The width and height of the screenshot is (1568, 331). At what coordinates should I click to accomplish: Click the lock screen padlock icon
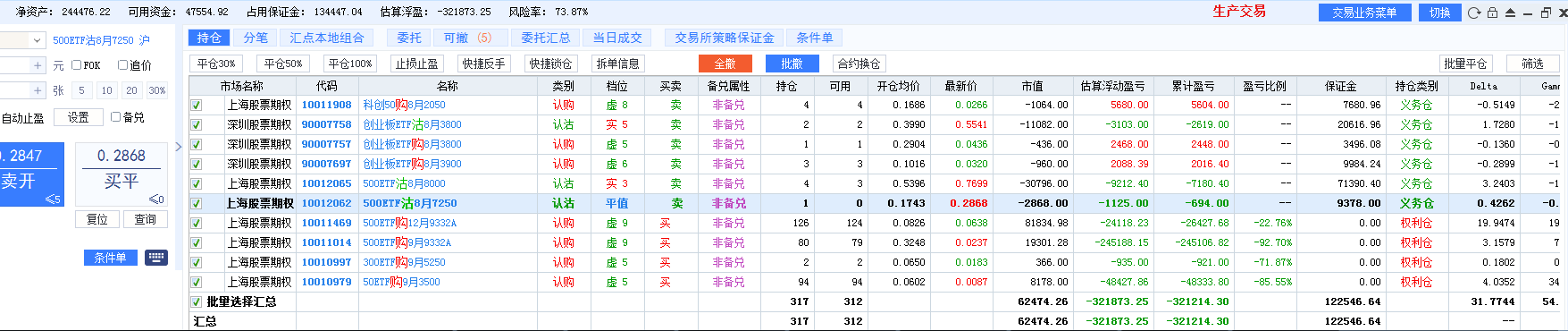pos(1492,13)
